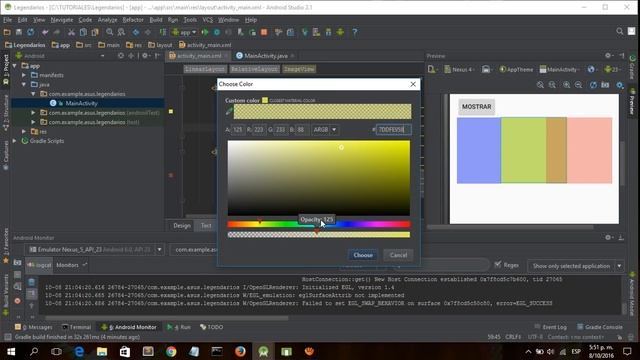Open the Refactor menu
640x360 pixels.
tap(133, 20)
